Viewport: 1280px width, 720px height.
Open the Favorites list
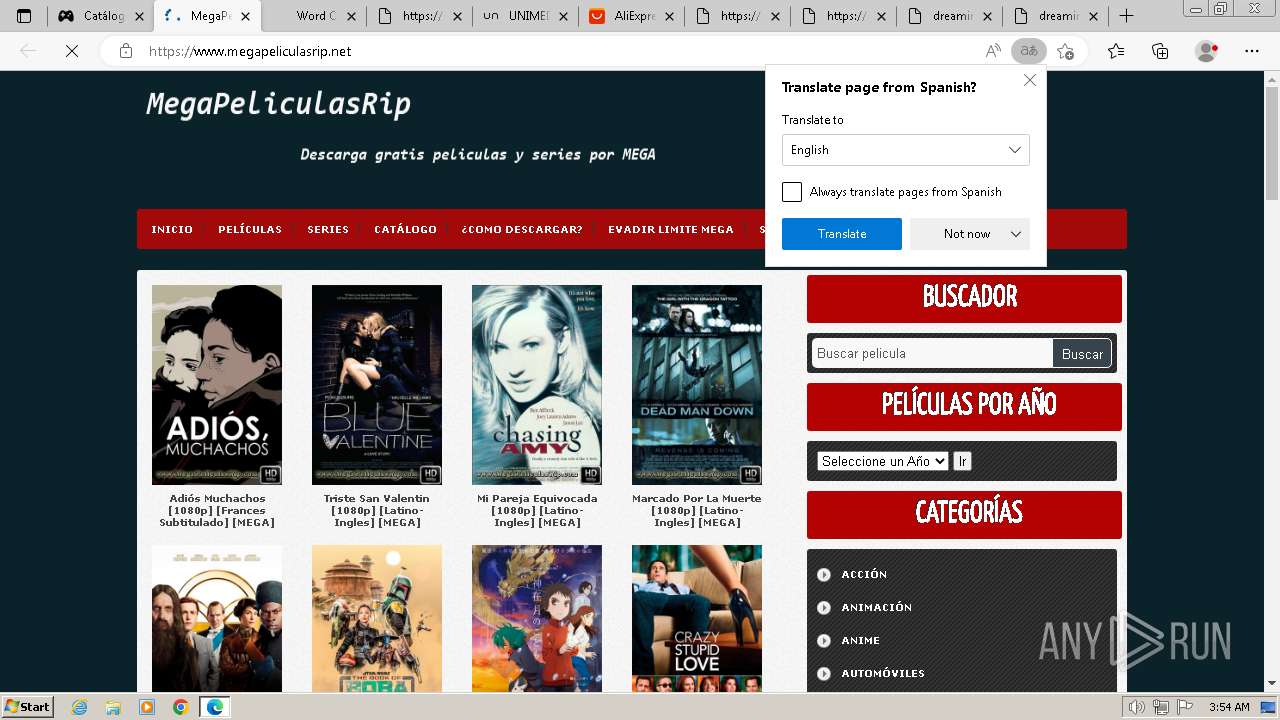pos(1116,51)
